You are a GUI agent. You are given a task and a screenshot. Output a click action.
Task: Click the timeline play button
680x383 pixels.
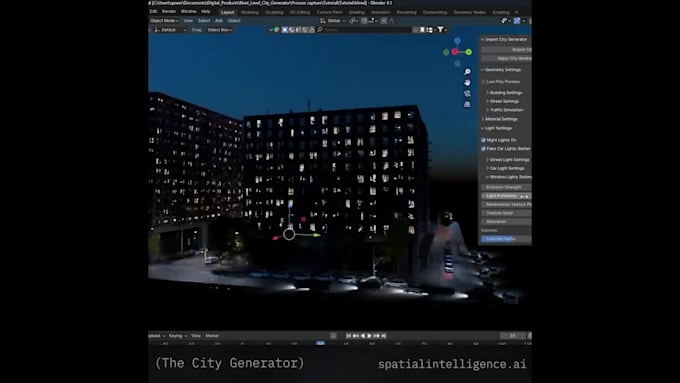[369, 336]
